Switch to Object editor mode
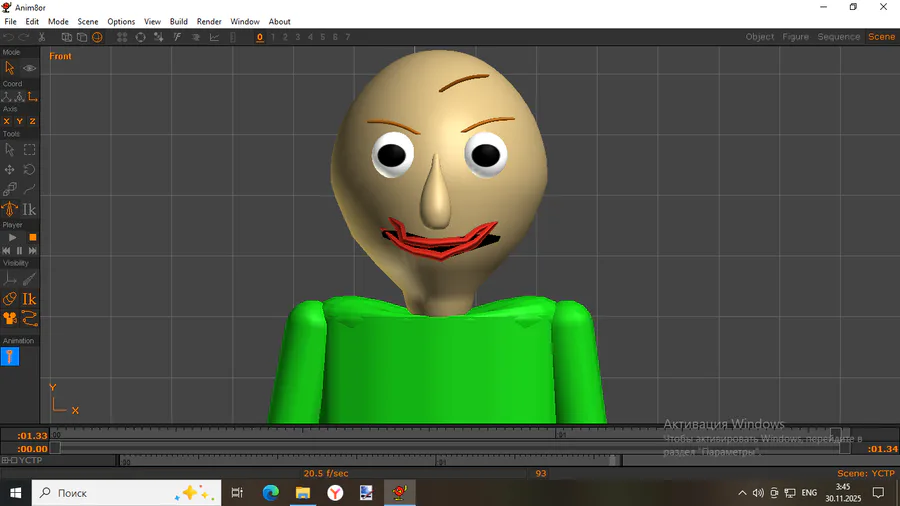The image size is (900, 506). point(759,37)
